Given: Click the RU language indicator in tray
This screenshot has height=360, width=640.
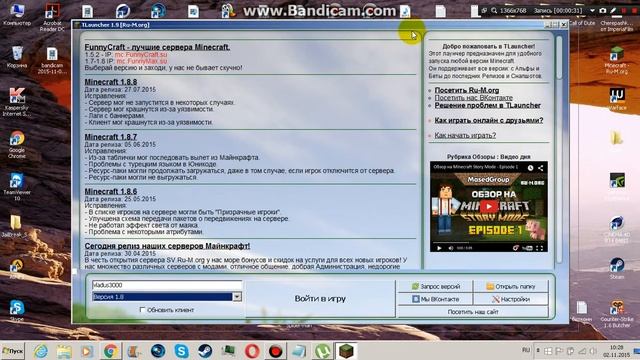Looking at the screenshot, I should tap(526, 350).
